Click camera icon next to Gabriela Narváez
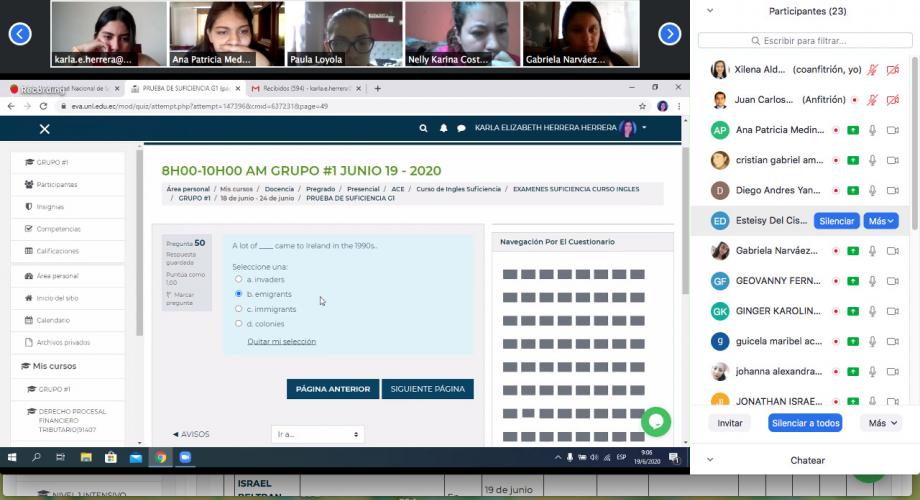920x500 pixels. [892, 251]
